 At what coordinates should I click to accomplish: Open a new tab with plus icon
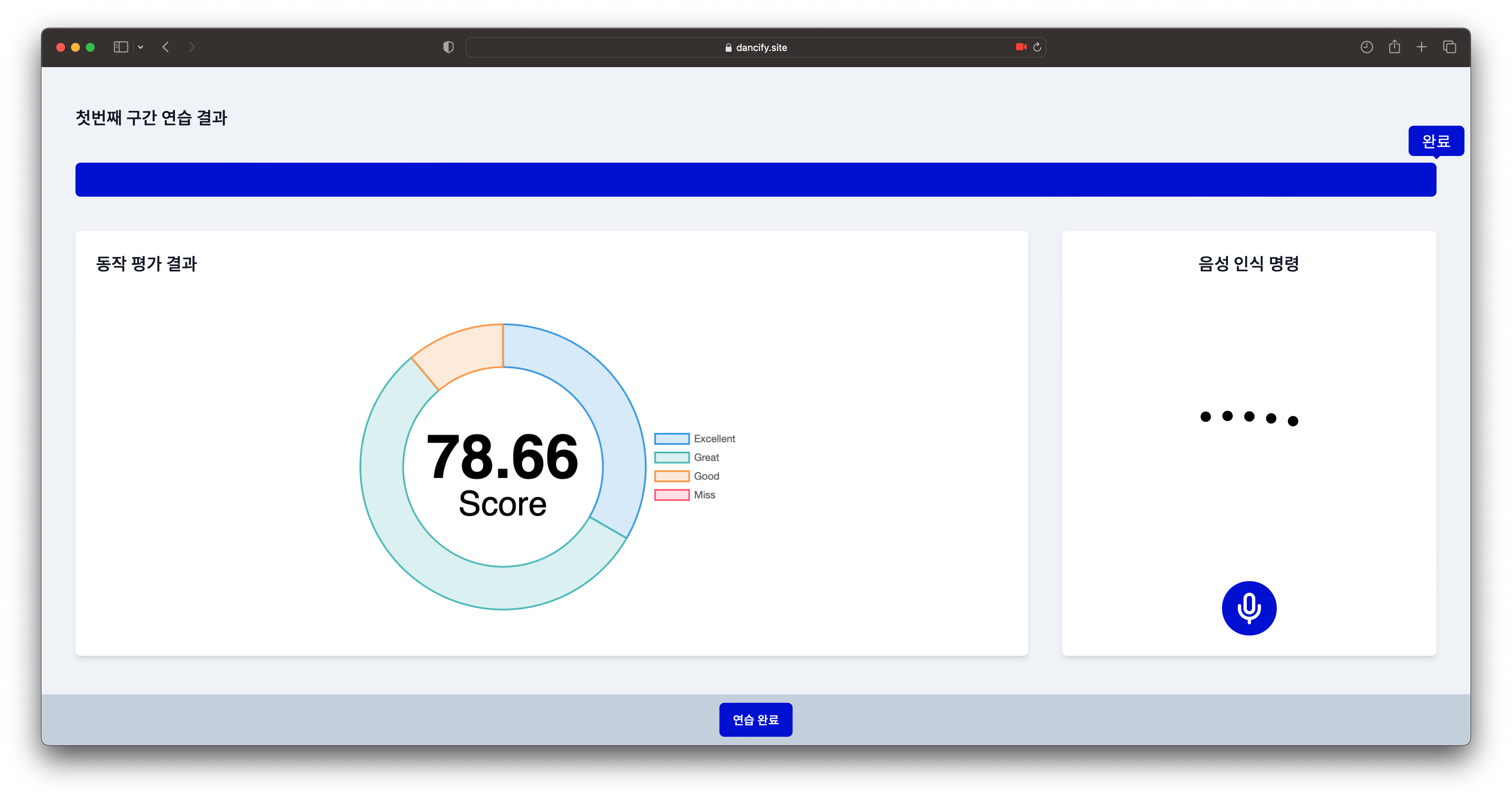(1421, 47)
